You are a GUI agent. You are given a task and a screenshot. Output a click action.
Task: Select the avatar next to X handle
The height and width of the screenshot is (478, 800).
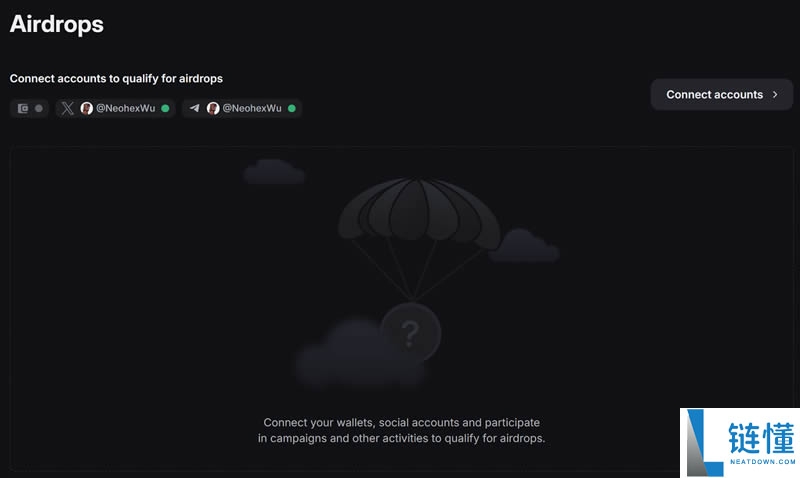(87, 108)
